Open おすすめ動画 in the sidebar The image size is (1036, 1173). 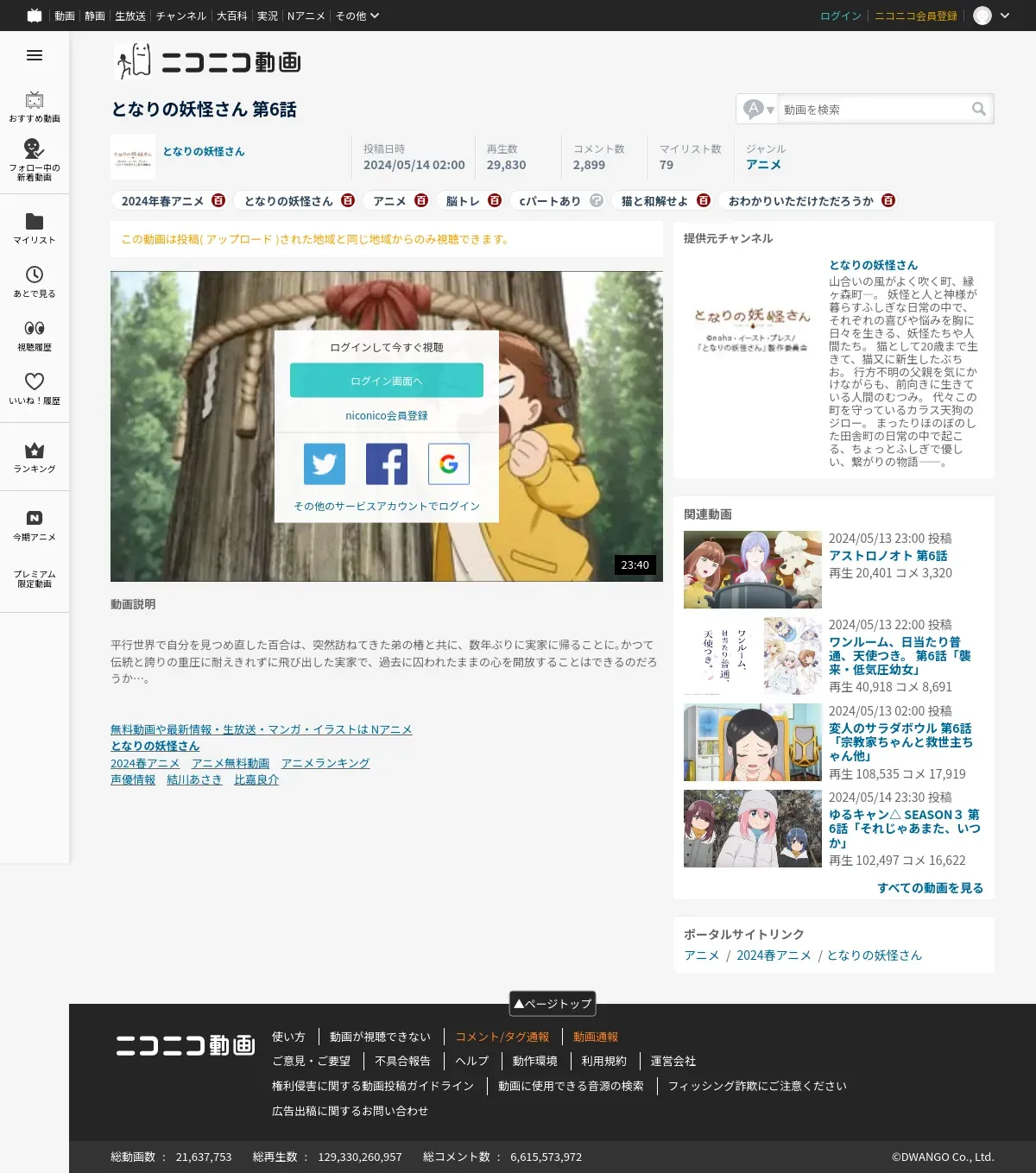pos(35,107)
